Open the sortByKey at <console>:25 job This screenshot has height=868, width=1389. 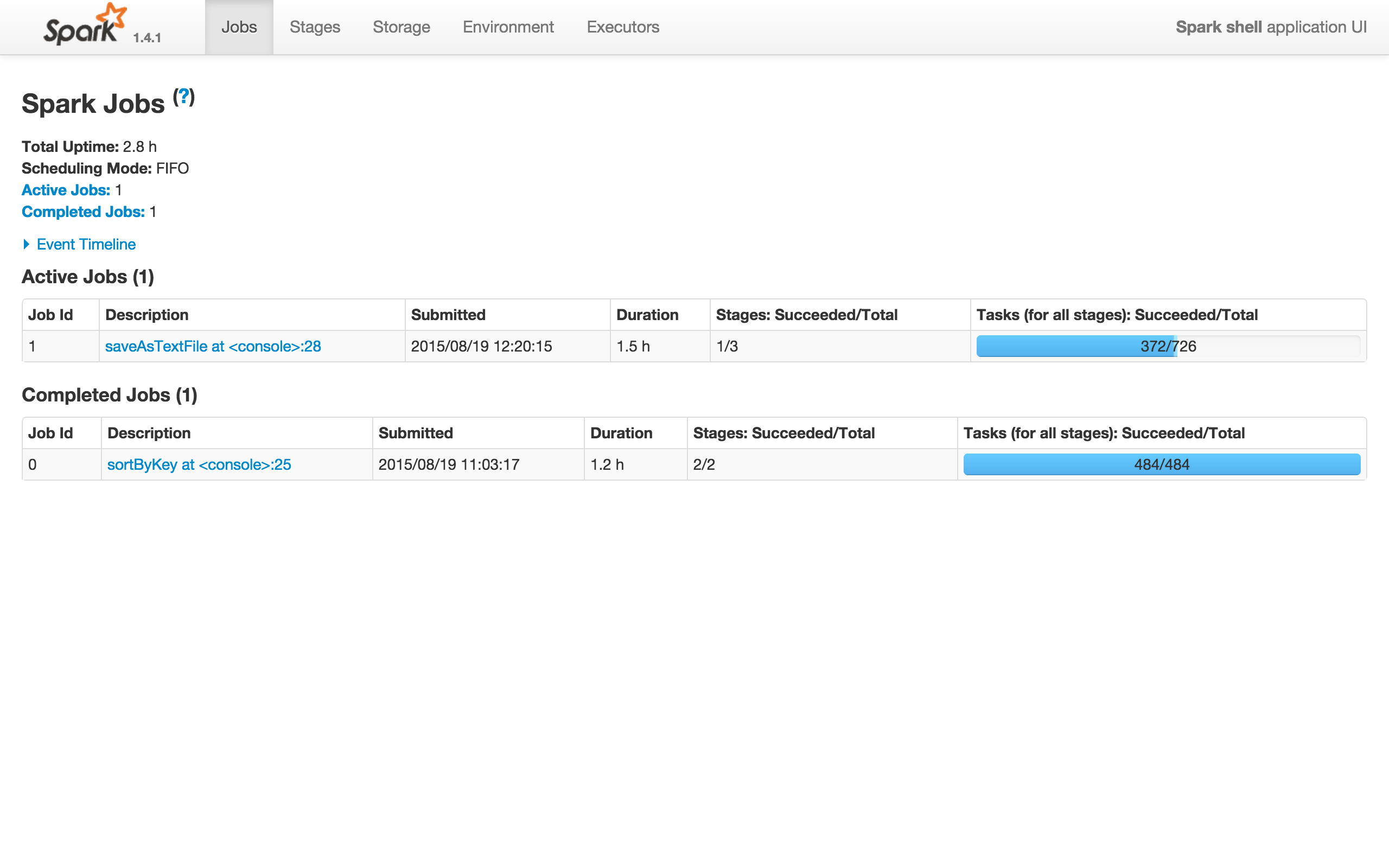click(x=199, y=464)
